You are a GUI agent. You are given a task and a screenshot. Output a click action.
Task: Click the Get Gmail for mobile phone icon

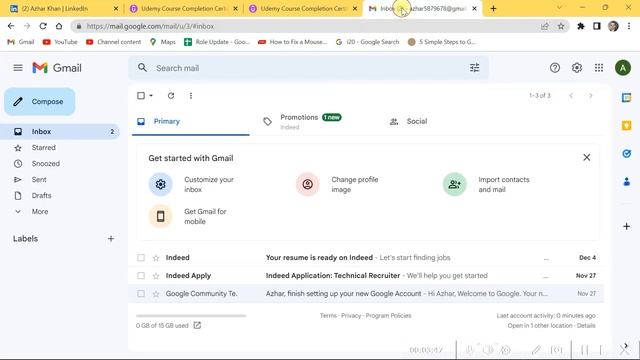click(x=160, y=216)
